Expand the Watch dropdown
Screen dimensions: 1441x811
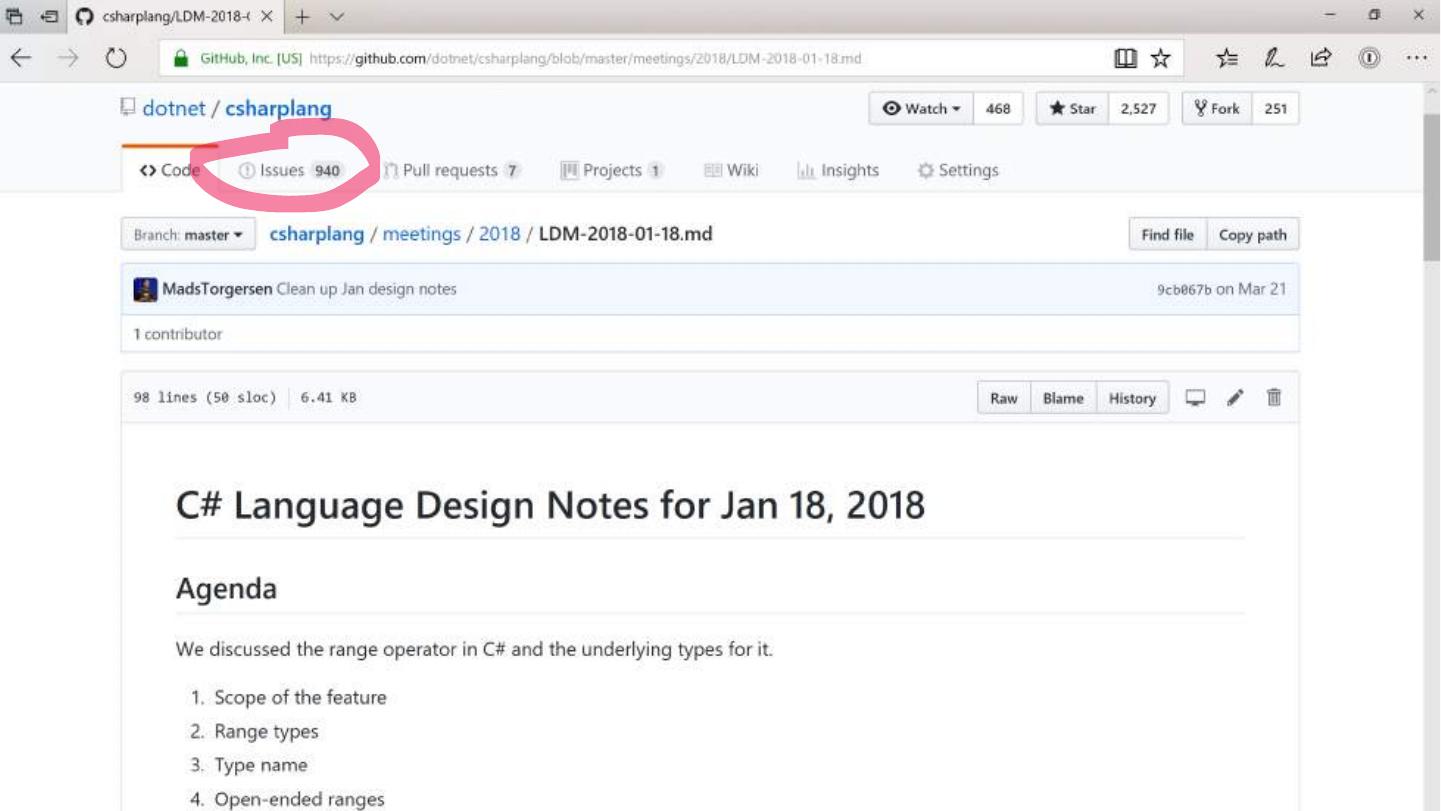[922, 109]
